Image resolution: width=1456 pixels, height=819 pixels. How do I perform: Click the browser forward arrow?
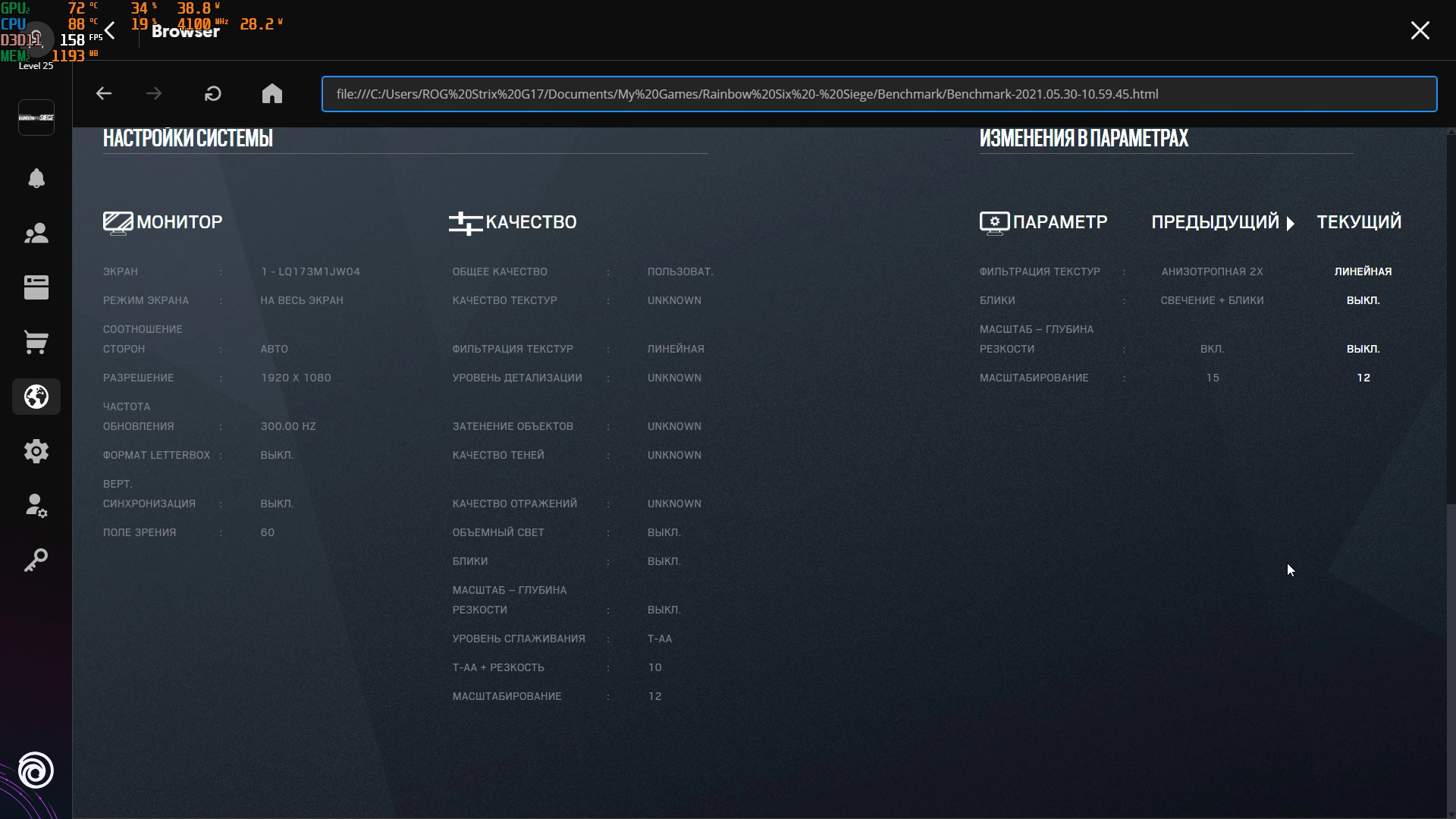pos(154,93)
